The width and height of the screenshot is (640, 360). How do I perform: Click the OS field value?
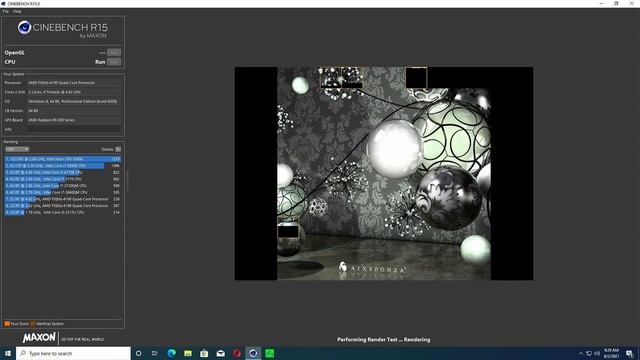(x=74, y=101)
